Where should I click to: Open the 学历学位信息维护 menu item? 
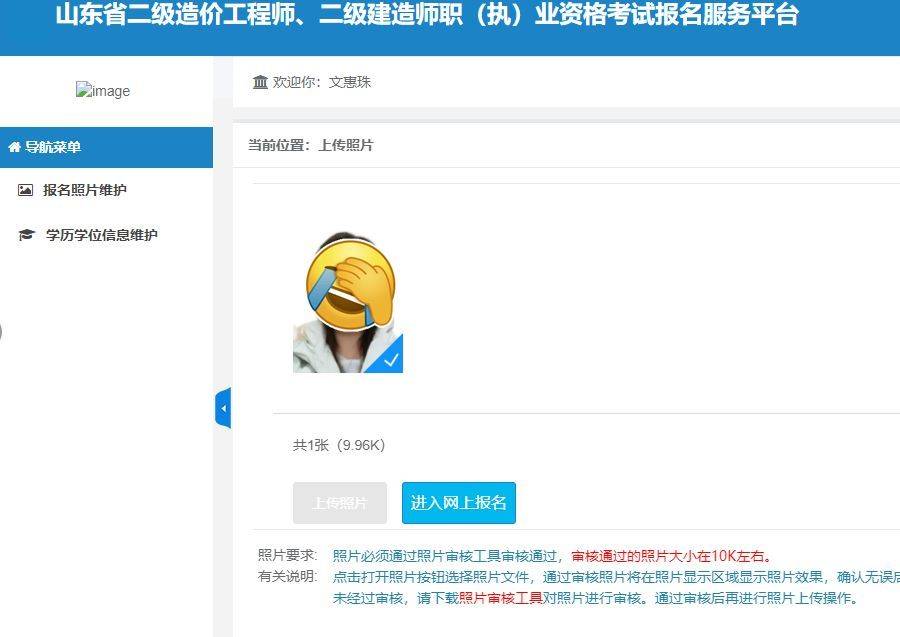(101, 235)
